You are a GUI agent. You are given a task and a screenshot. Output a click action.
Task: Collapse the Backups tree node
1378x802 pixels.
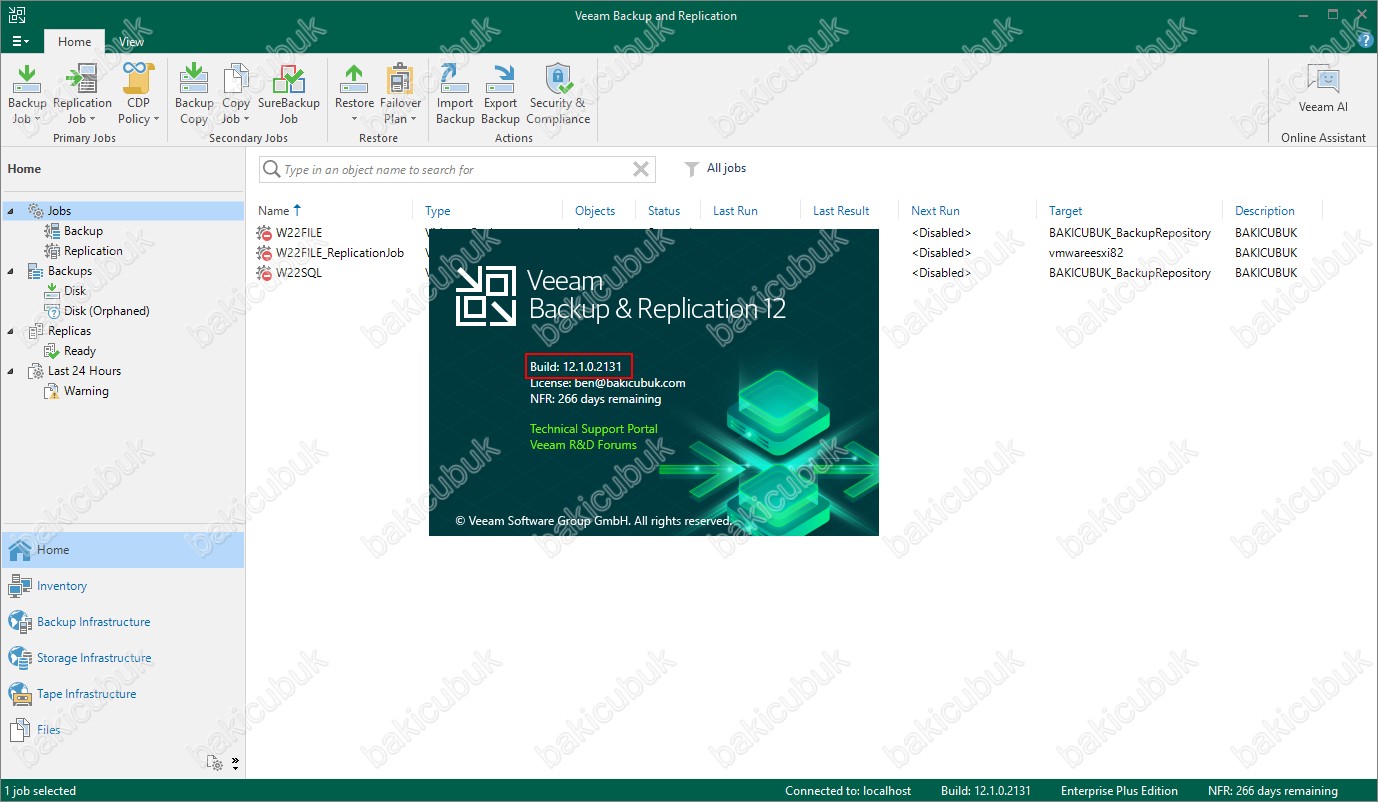pyautogui.click(x=10, y=271)
